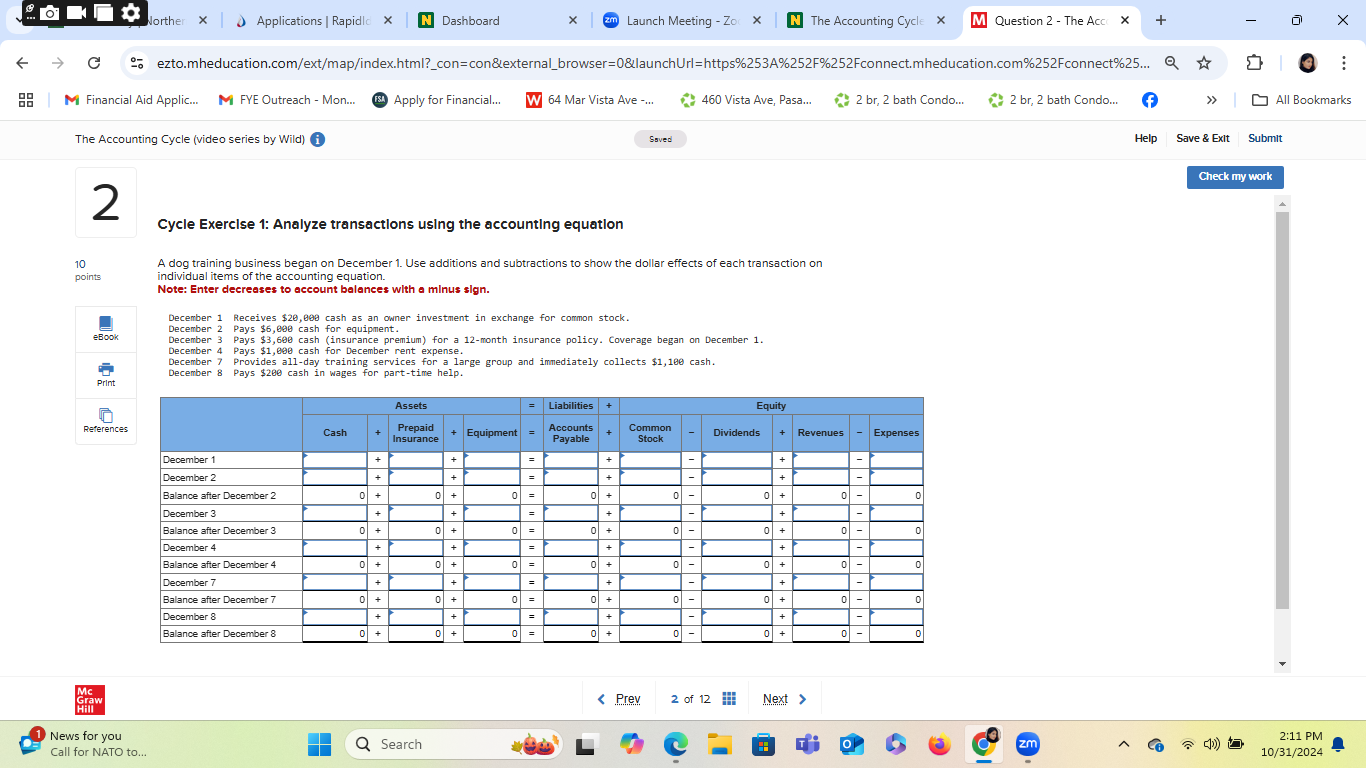Launch Microsoft Edge from the taskbar
This screenshot has height=768, width=1366.
pos(675,744)
